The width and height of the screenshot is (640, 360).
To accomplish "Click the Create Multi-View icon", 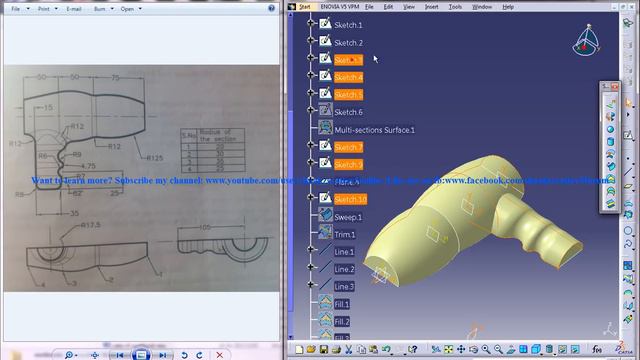I will (x=523, y=349).
